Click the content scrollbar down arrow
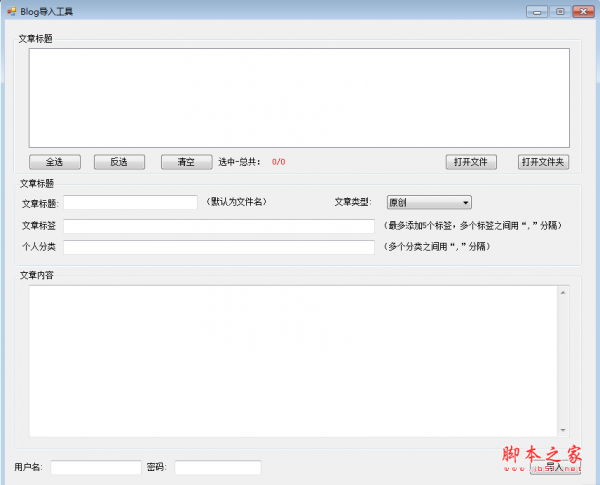The width and height of the screenshot is (600, 485). pos(563,430)
